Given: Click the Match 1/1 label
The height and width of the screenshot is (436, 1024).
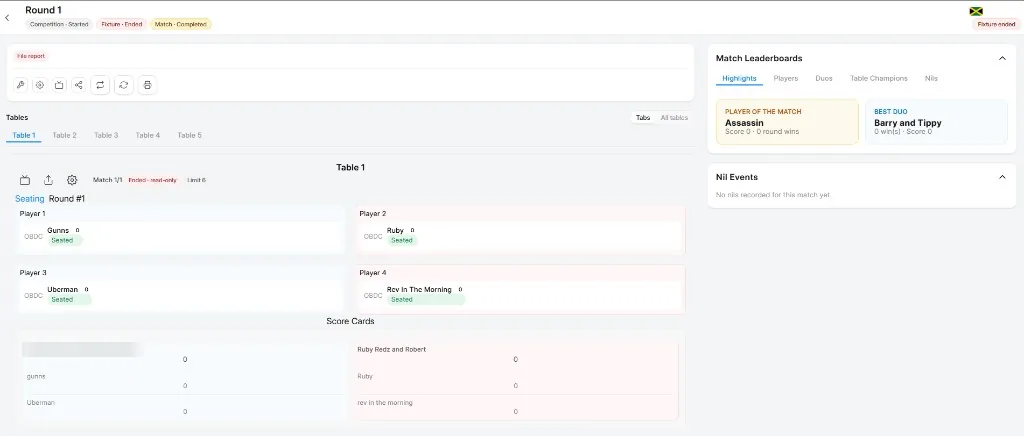Looking at the screenshot, I should 107,180.
